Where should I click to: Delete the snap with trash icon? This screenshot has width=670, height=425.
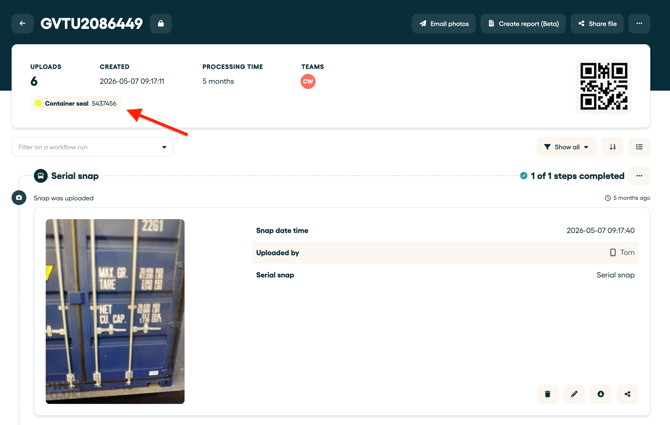click(x=547, y=394)
